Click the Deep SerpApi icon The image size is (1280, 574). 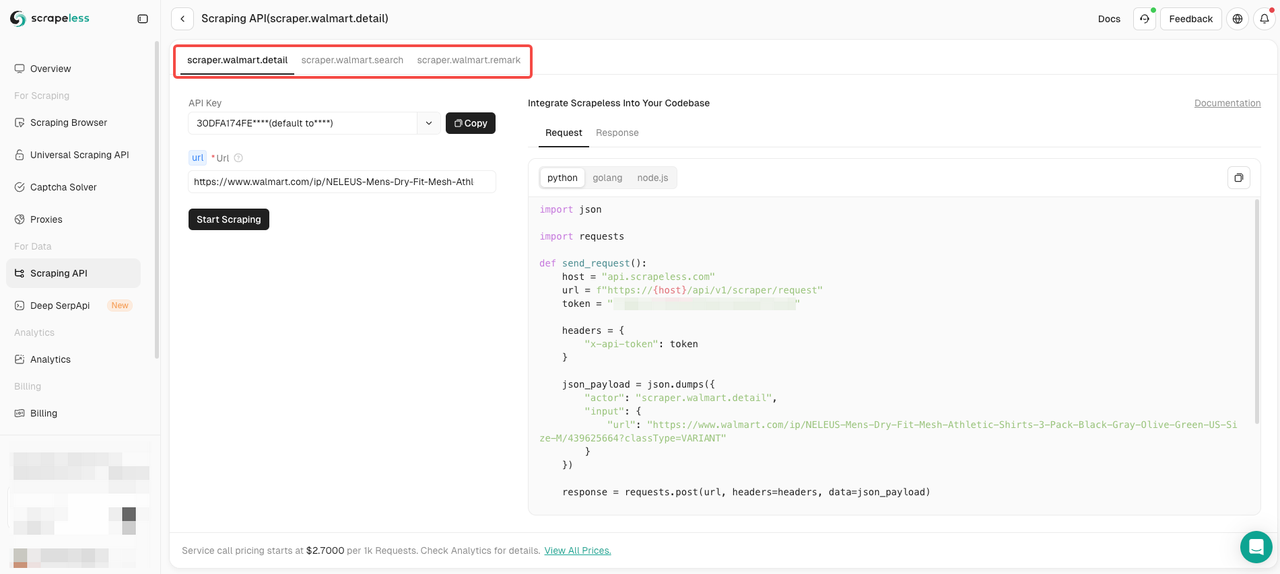[x=20, y=305]
